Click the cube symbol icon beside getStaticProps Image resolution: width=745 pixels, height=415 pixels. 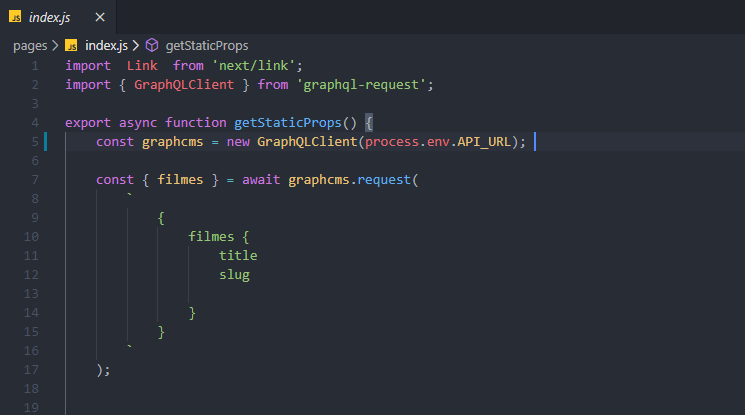[x=152, y=45]
